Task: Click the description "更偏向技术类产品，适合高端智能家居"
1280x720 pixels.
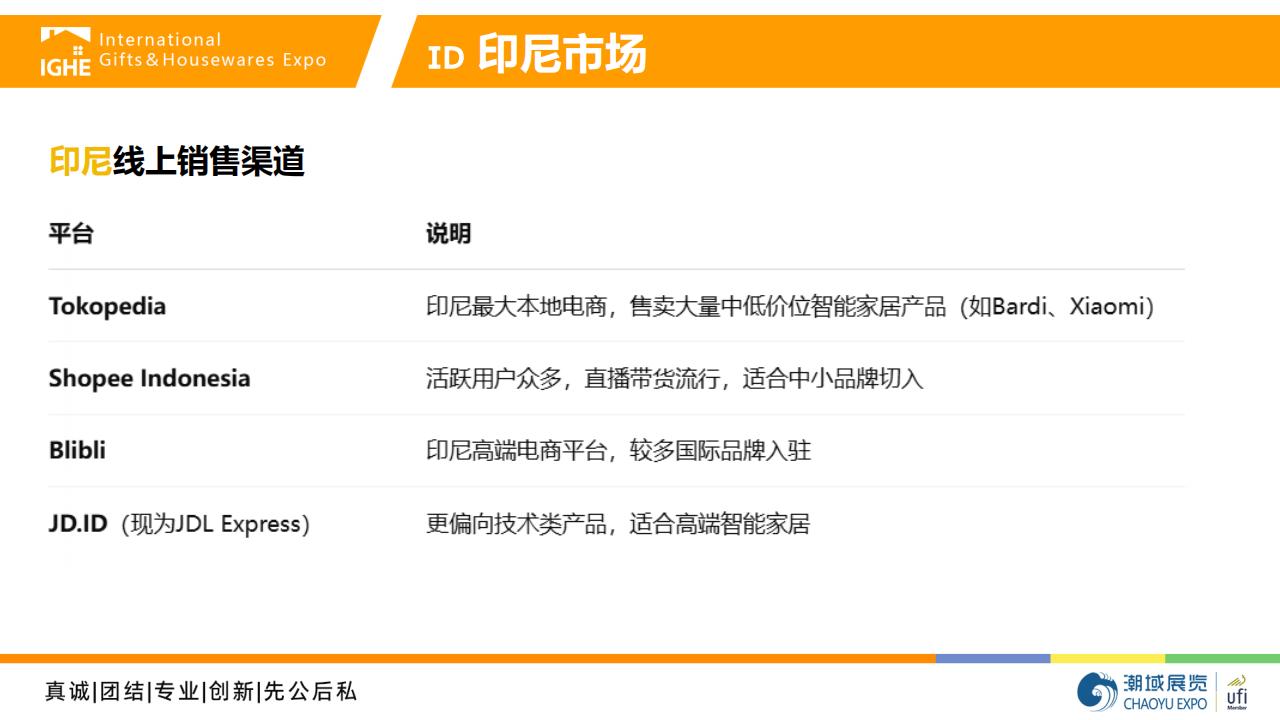Action: [618, 524]
